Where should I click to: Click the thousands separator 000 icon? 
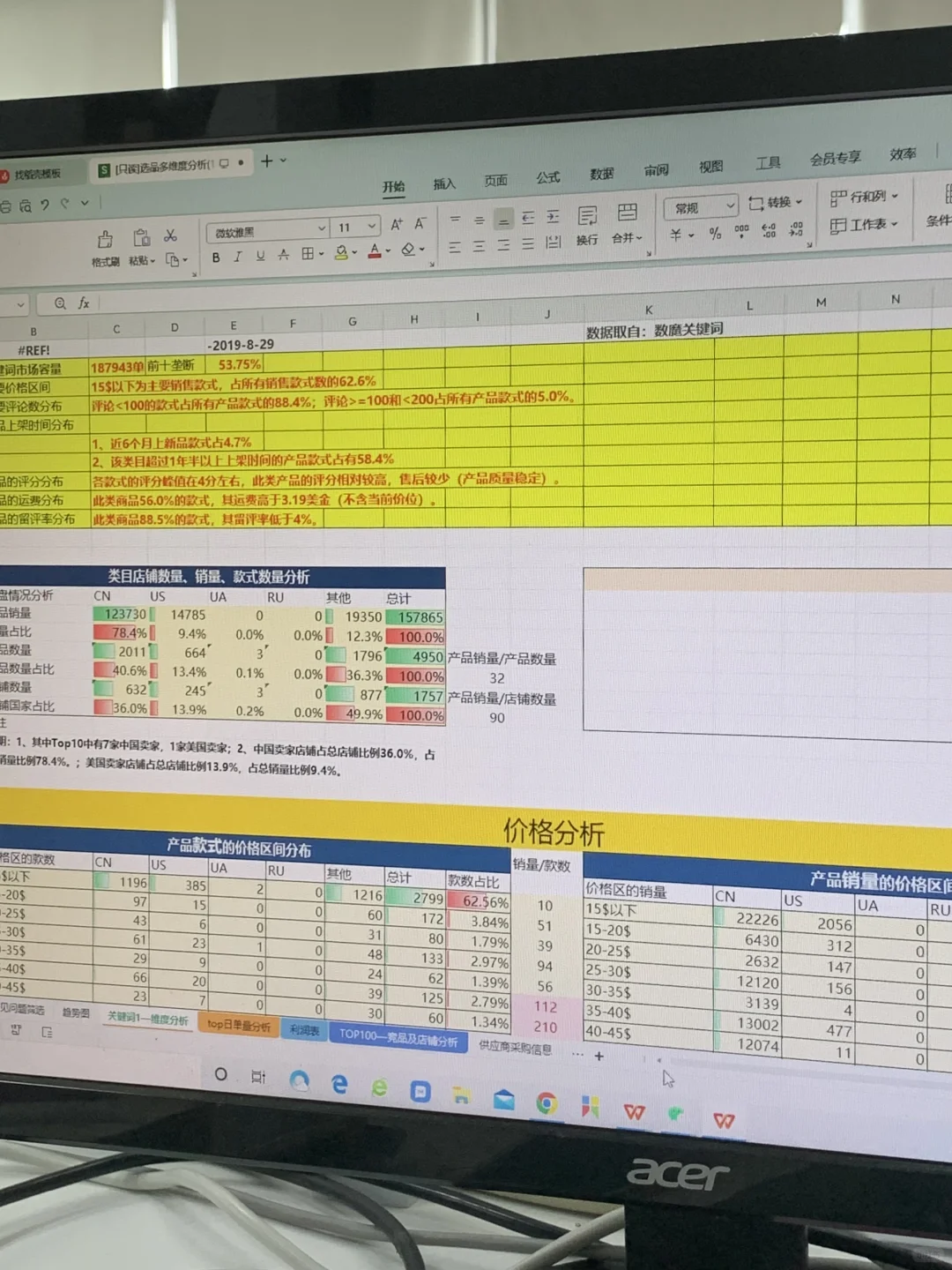tap(741, 231)
